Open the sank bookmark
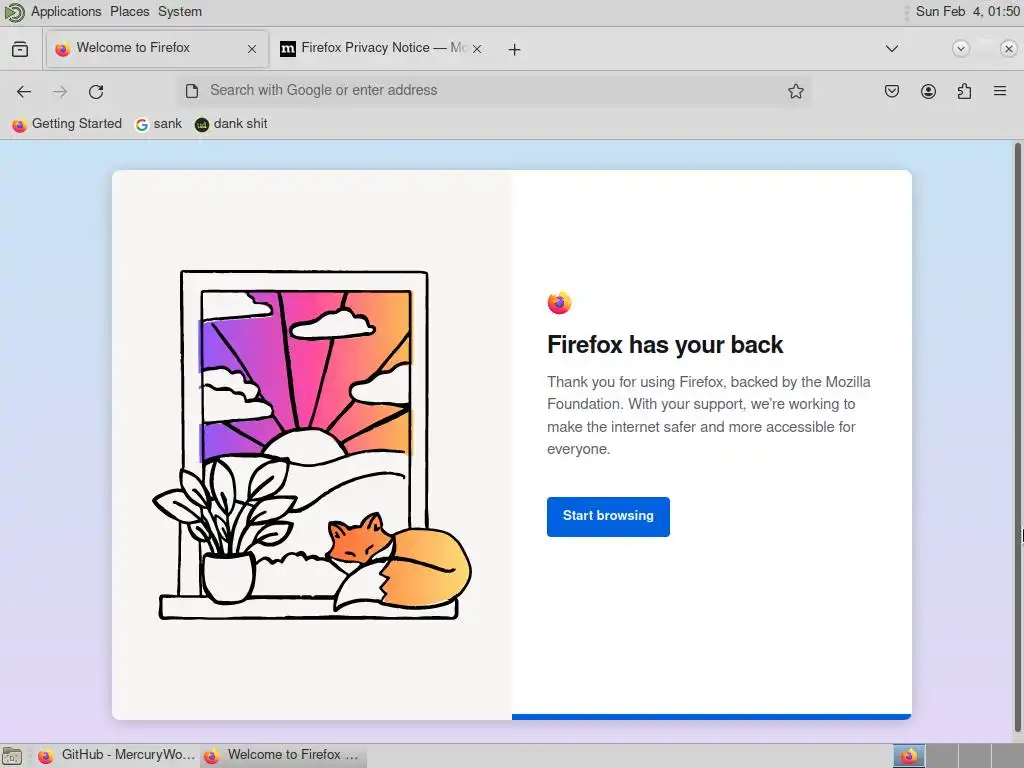 pyautogui.click(x=159, y=124)
